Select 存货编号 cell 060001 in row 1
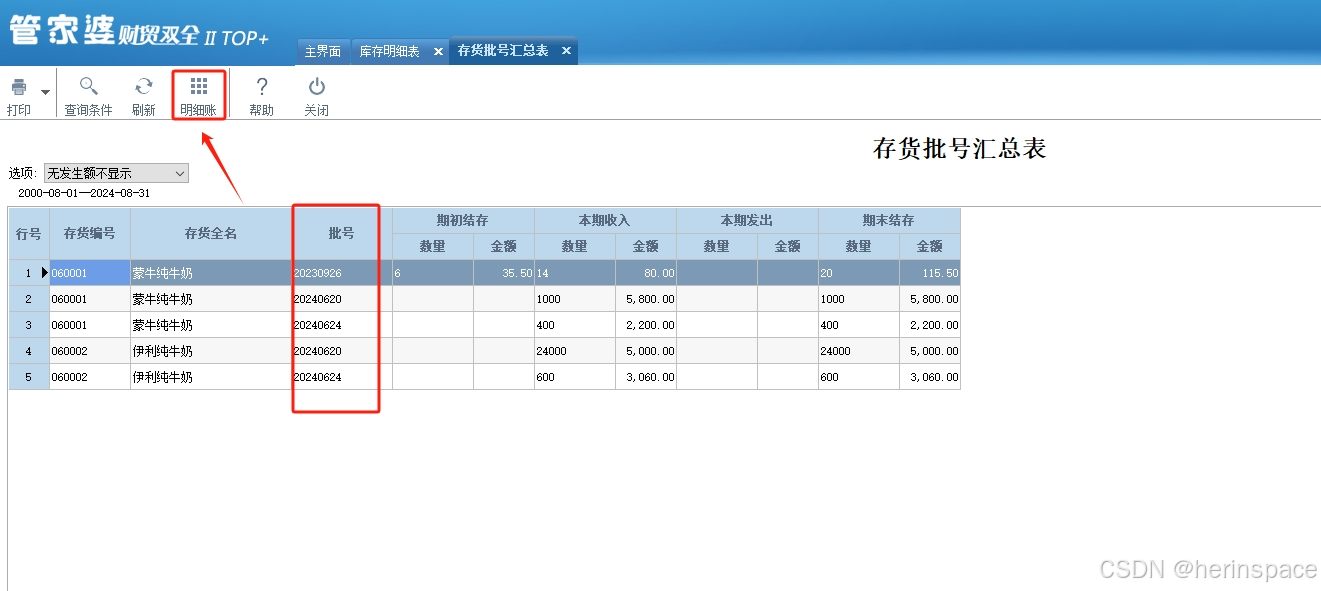 (90, 273)
